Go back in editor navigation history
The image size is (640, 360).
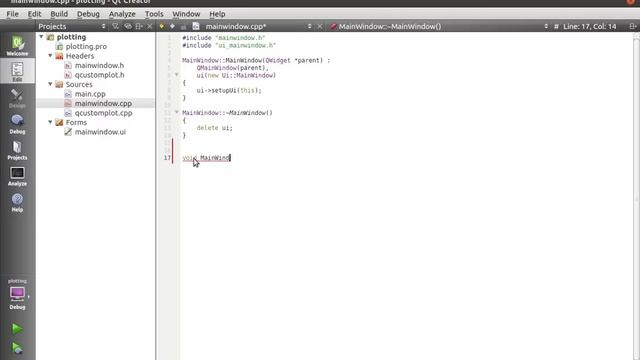[162, 26]
